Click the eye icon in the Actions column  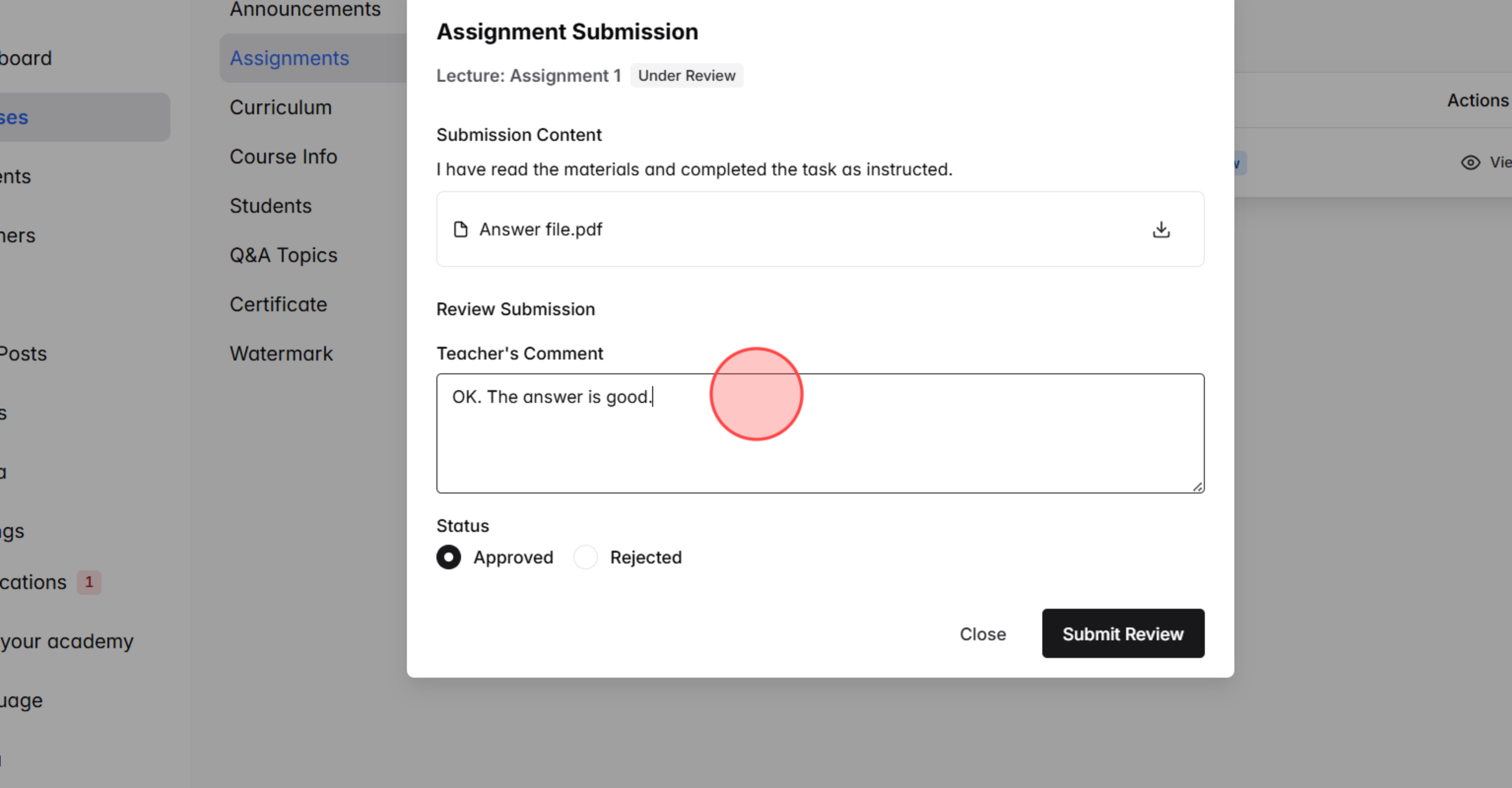pyautogui.click(x=1470, y=163)
